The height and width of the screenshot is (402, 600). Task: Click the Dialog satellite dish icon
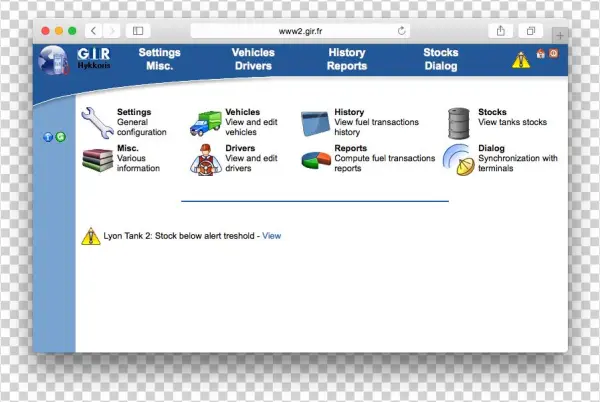click(458, 160)
